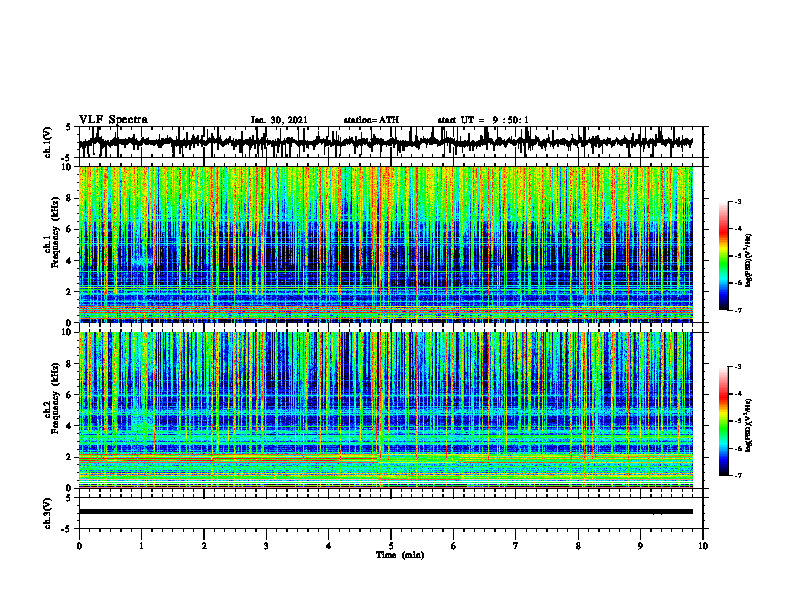The height and width of the screenshot is (612, 792).
Task: Click the ch.2 frequency axis tick '4'
Action: point(70,426)
